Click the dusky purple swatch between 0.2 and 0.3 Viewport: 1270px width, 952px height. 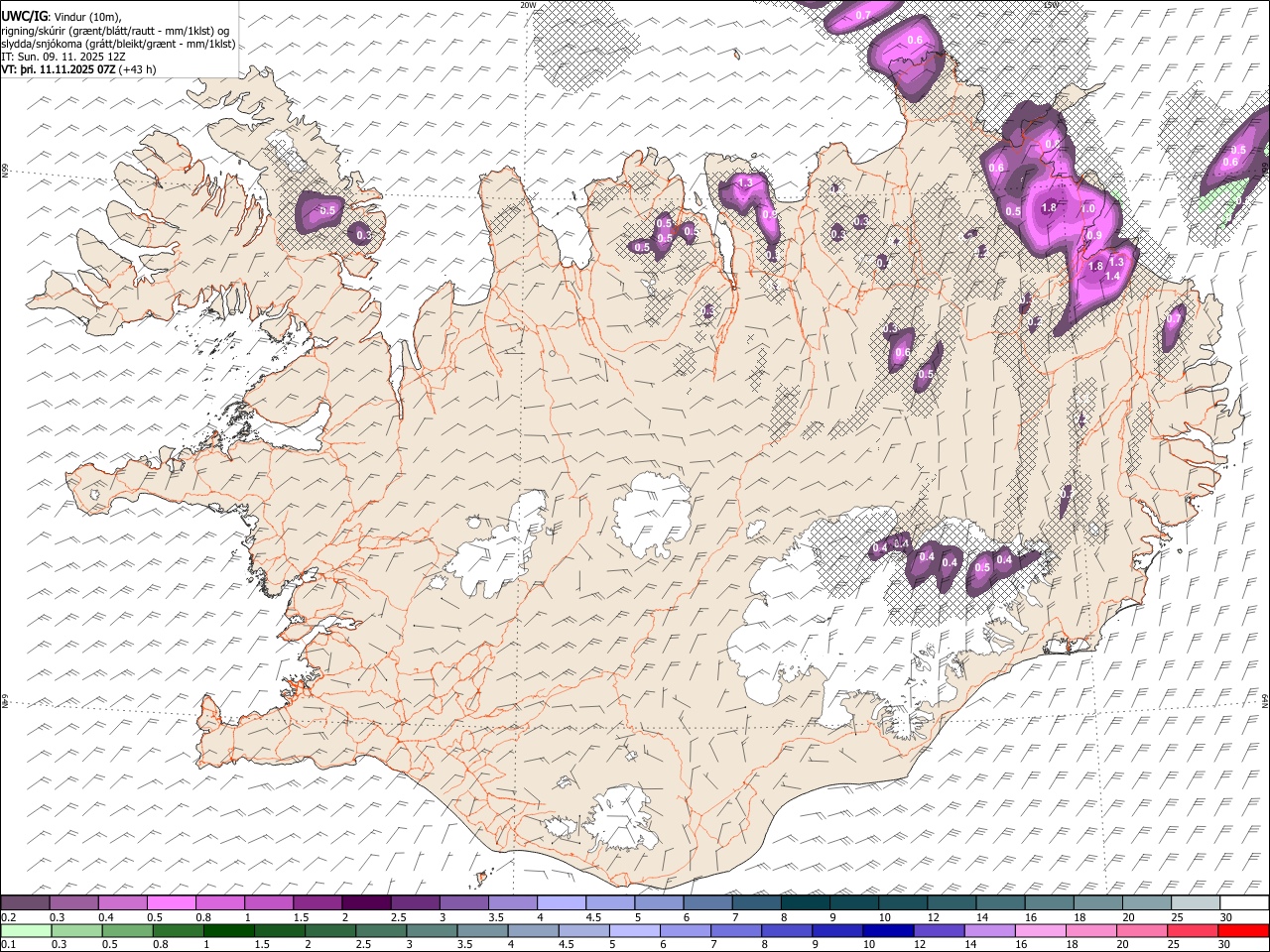click(x=26, y=903)
